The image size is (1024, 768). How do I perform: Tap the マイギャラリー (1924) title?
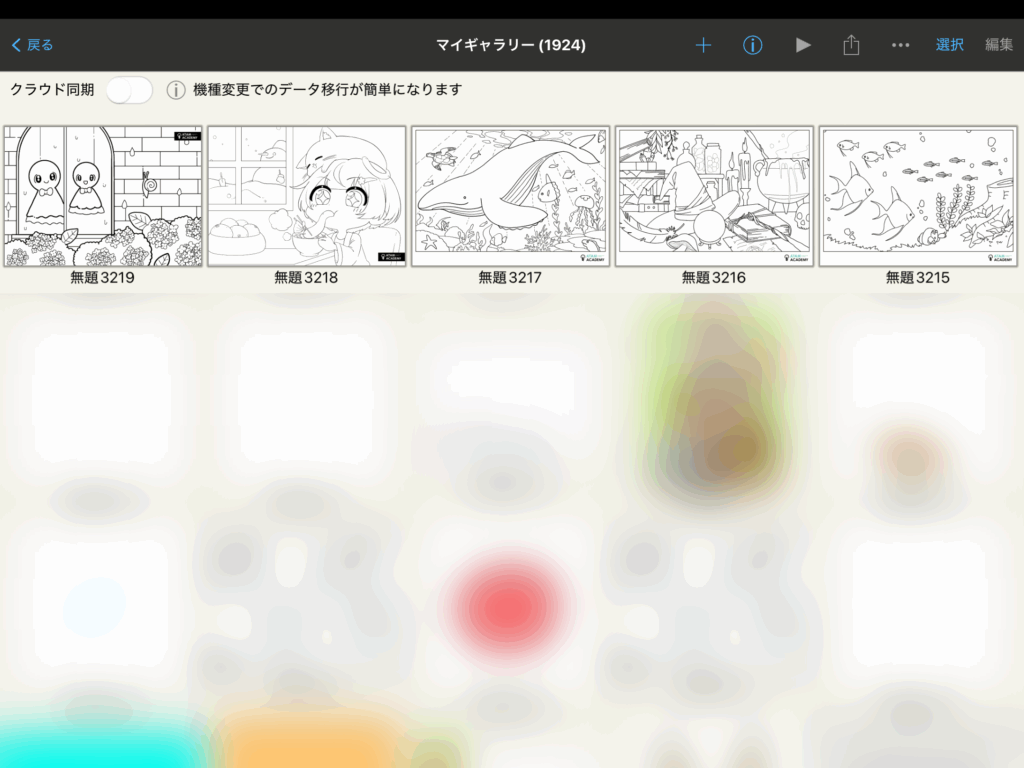pyautogui.click(x=511, y=45)
